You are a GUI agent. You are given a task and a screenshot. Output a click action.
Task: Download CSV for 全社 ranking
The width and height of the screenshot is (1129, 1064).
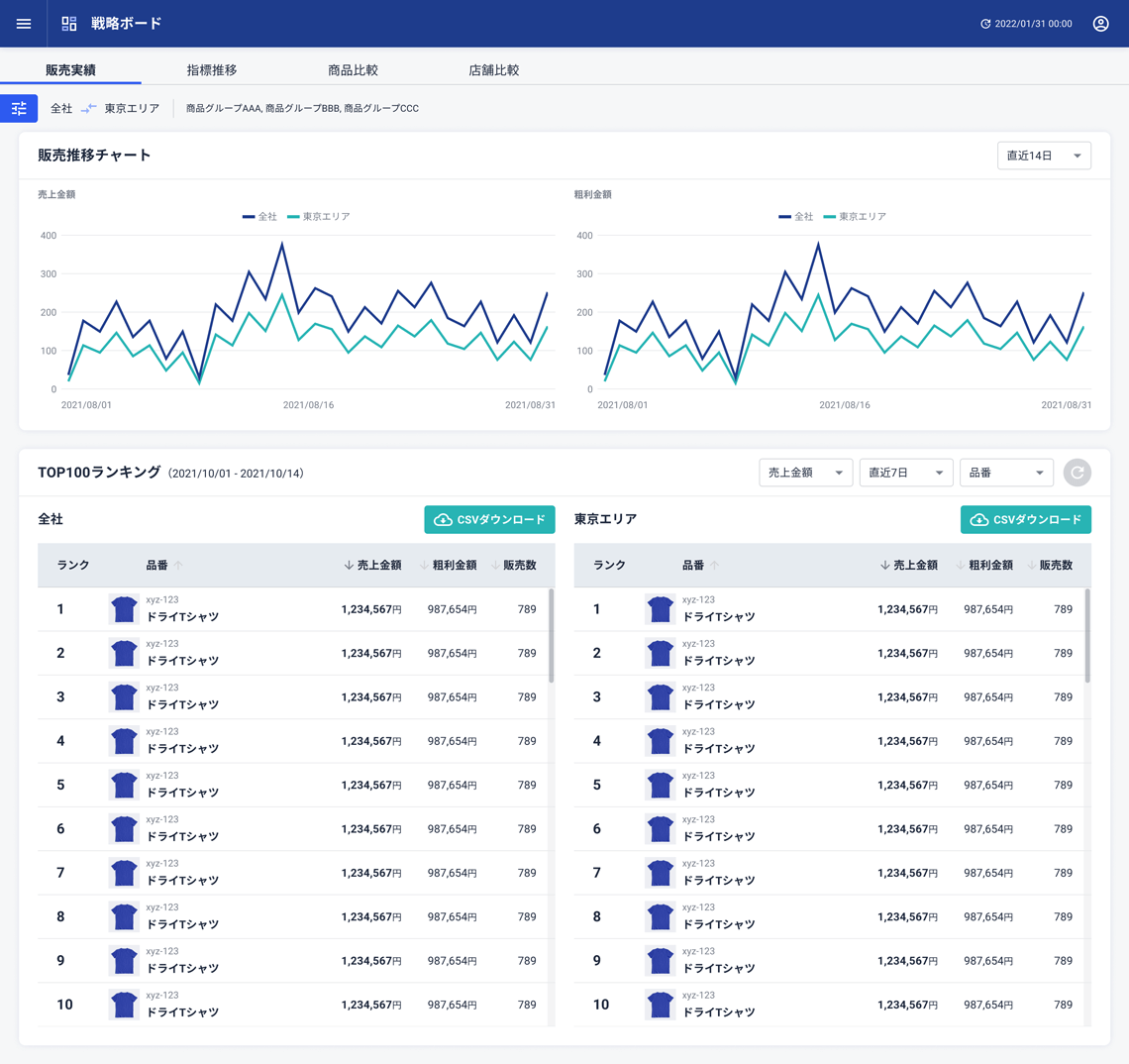489,520
